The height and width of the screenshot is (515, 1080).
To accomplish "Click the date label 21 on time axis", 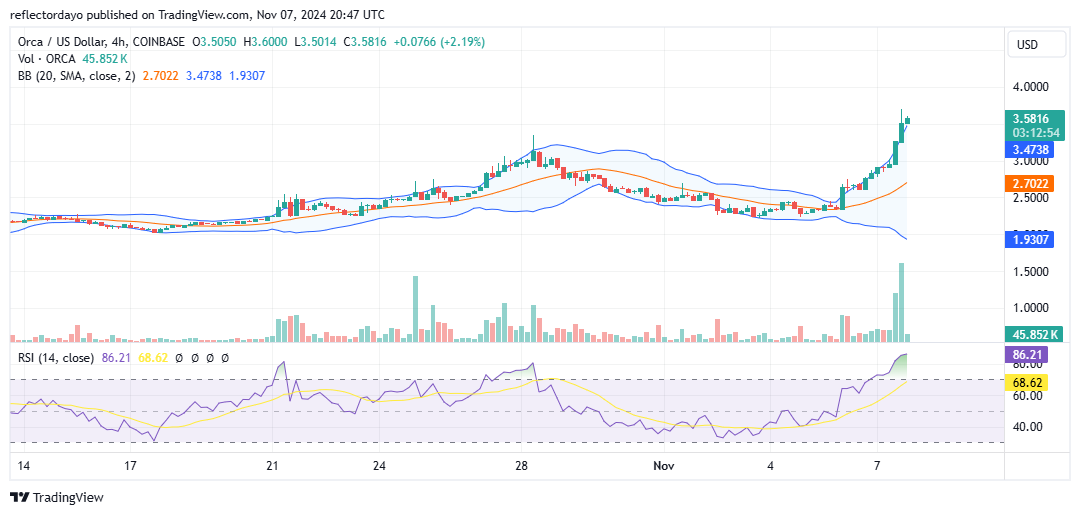I will [272, 466].
